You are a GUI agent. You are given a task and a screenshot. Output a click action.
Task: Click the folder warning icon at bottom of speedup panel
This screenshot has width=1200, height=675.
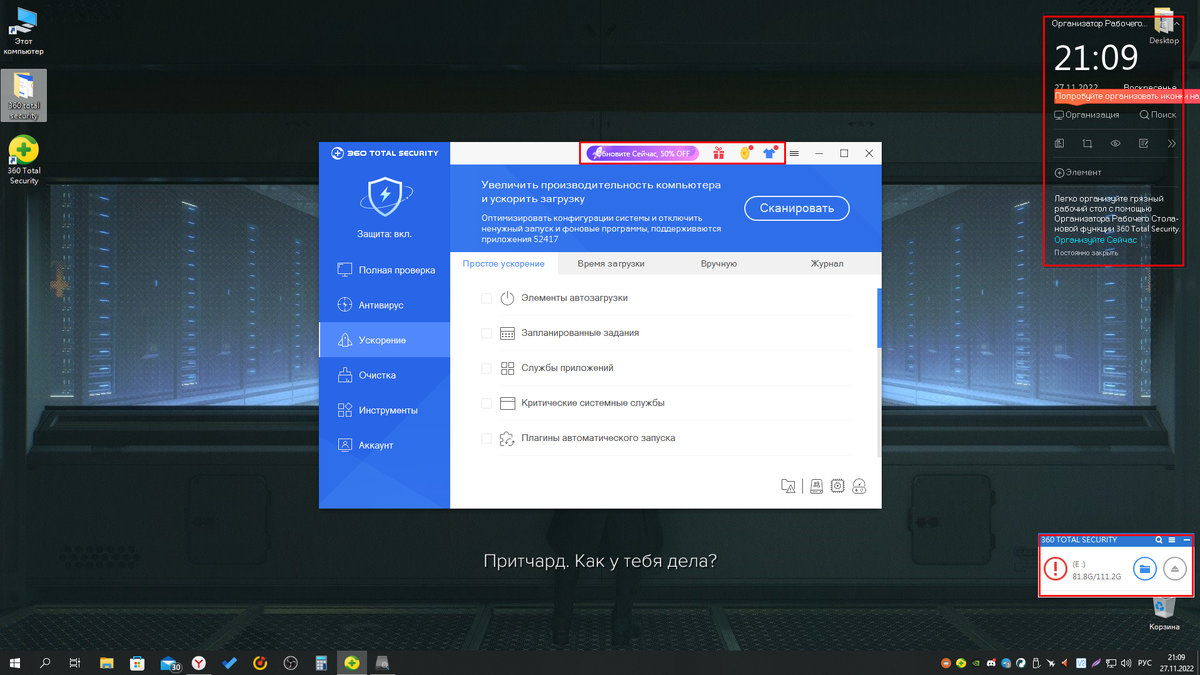[788, 486]
